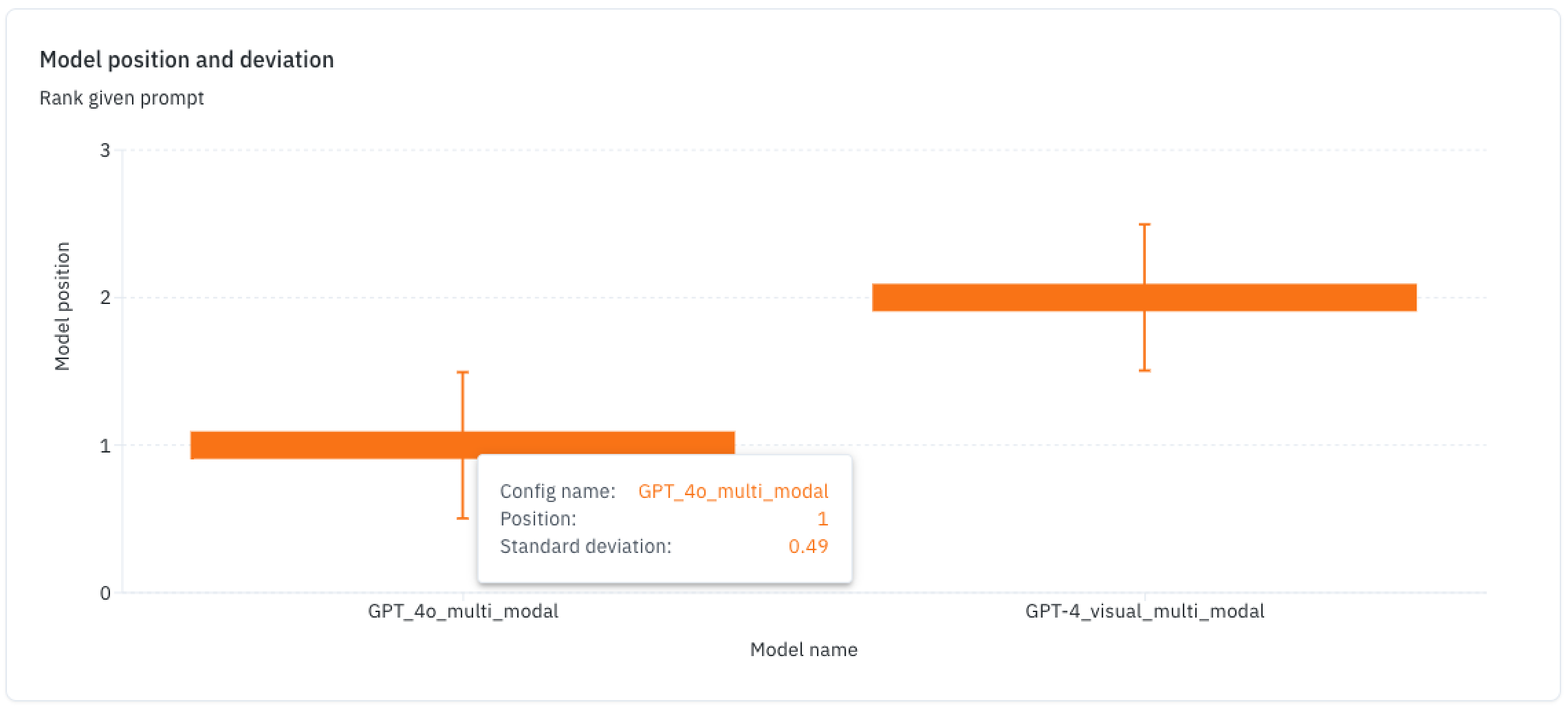Click the lower error bar cap of GPT_4o_multi_modal
The image size is (1568, 707).
coord(463,518)
